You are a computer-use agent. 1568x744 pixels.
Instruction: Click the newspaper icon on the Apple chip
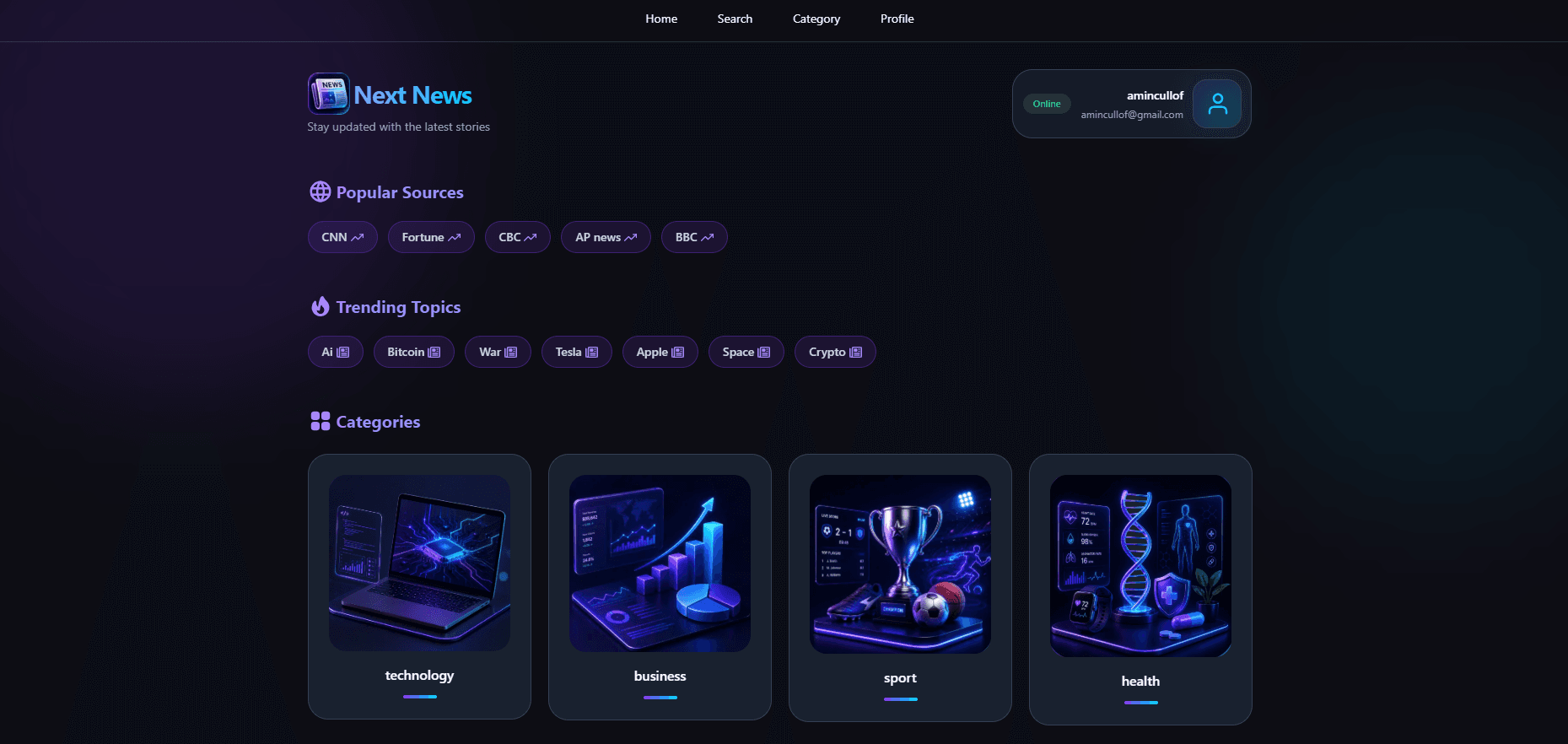click(x=678, y=352)
